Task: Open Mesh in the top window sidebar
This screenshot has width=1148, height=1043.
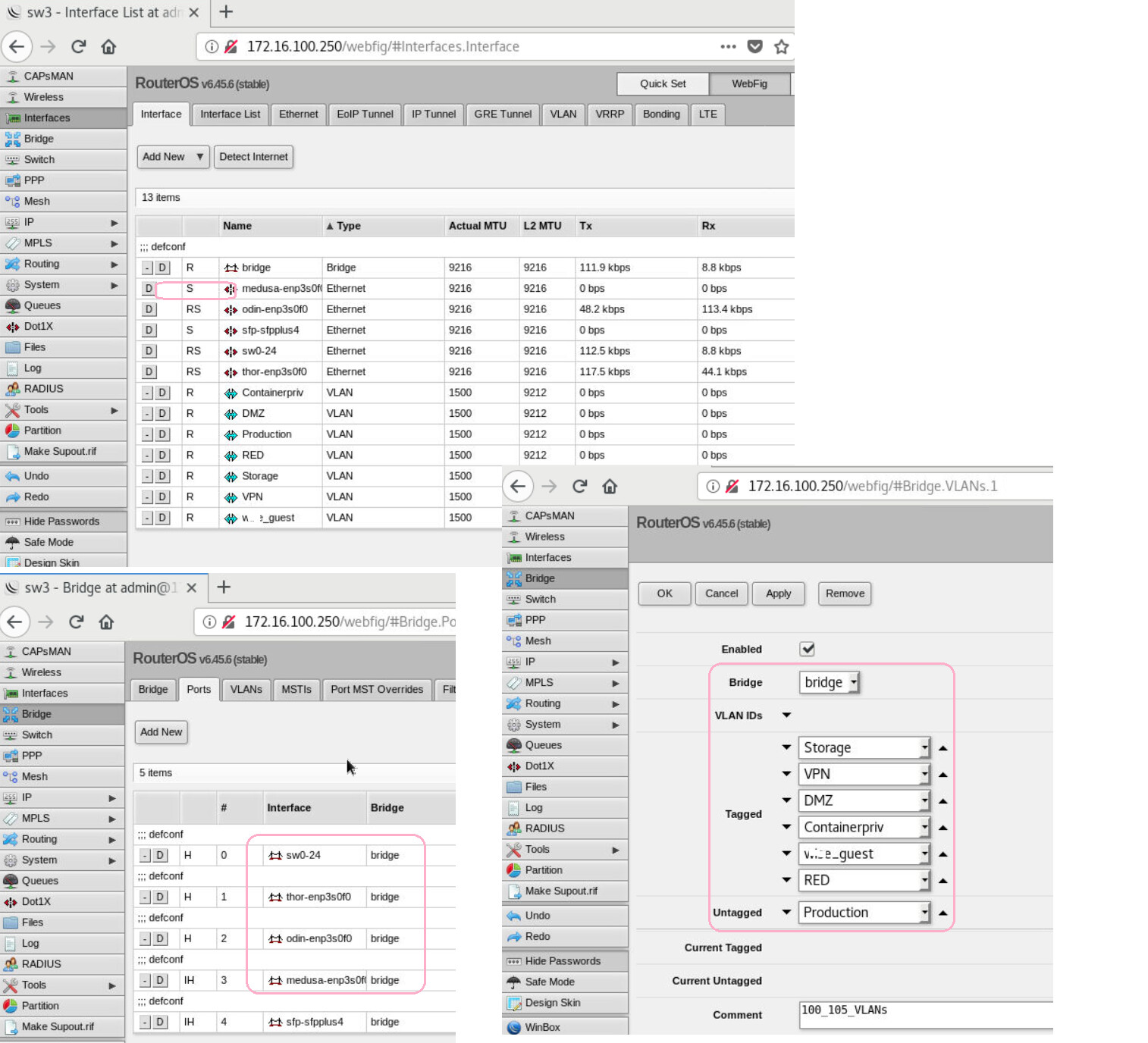Action: [63, 201]
